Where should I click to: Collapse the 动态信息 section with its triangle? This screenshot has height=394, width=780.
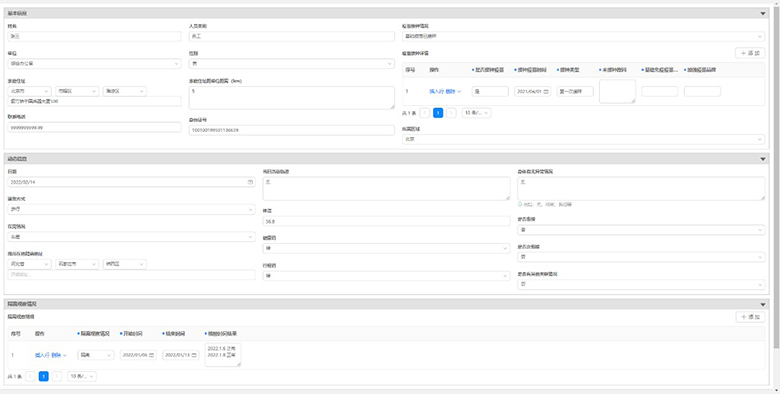point(763,159)
